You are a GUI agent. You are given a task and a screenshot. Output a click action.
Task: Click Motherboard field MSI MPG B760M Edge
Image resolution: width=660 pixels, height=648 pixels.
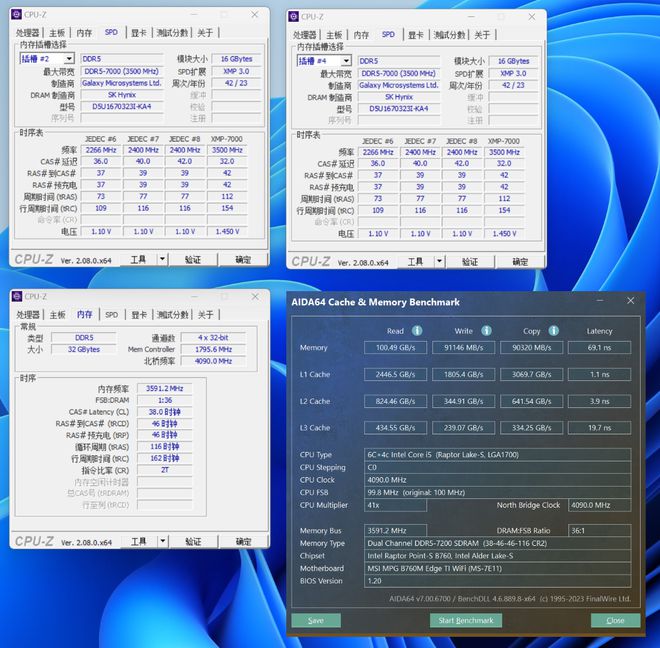(498, 568)
